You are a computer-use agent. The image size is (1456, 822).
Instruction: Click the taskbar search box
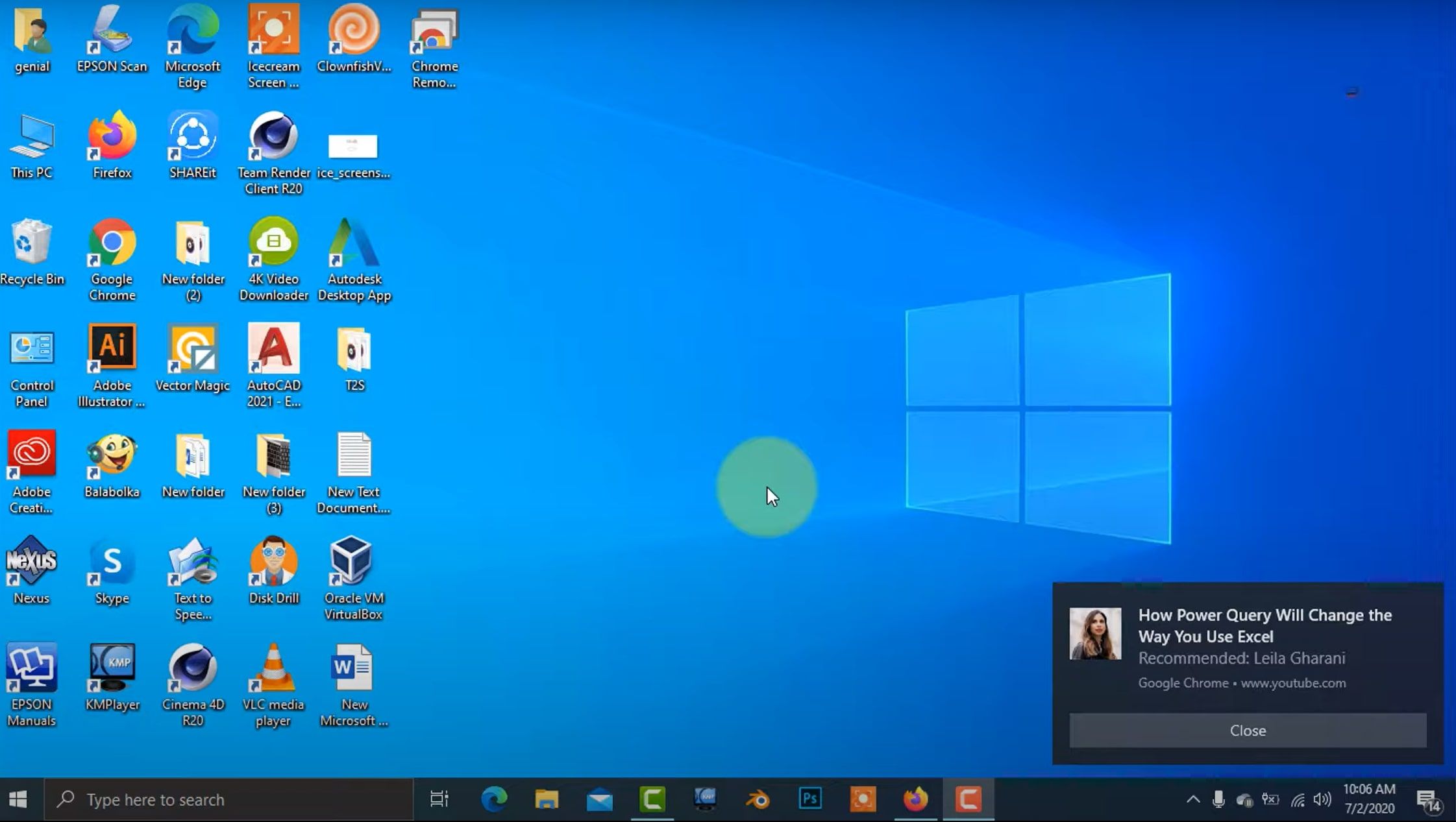pyautogui.click(x=228, y=799)
